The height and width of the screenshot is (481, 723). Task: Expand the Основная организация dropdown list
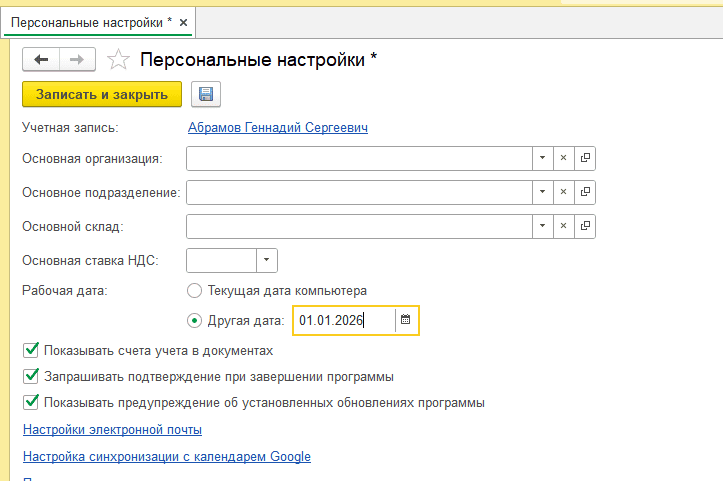pos(541,159)
